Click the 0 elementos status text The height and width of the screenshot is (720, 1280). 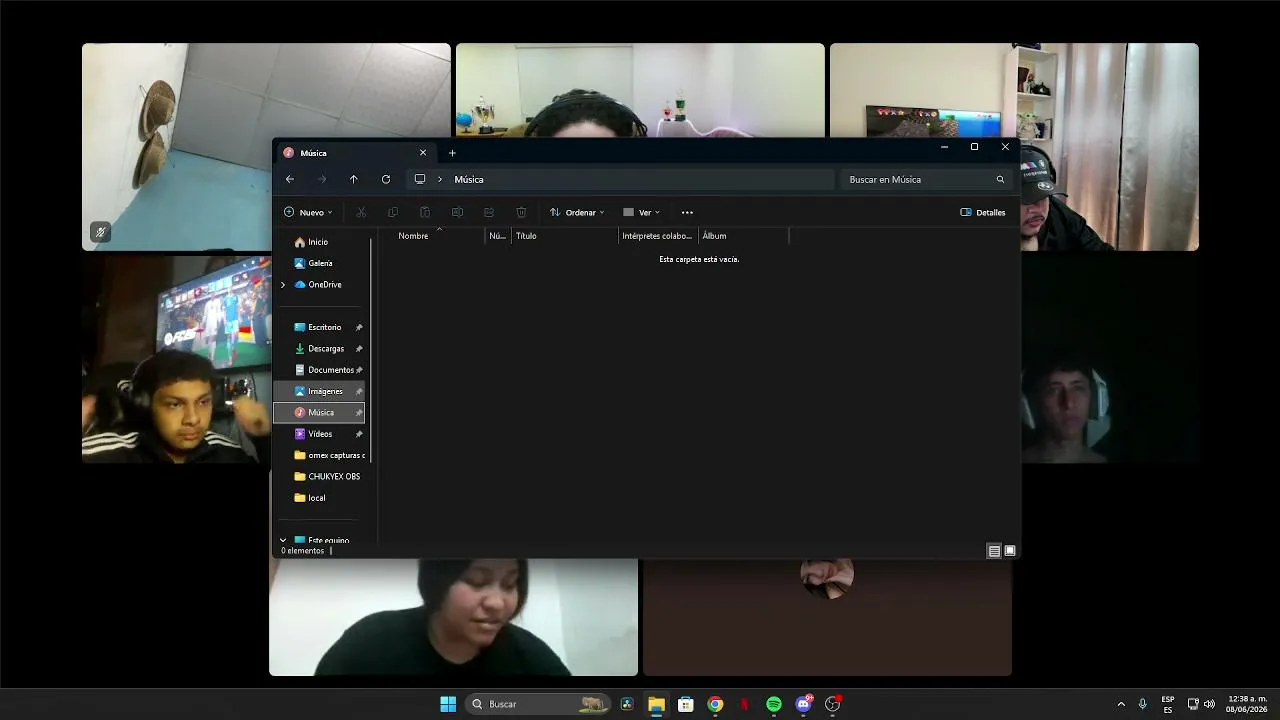click(303, 551)
